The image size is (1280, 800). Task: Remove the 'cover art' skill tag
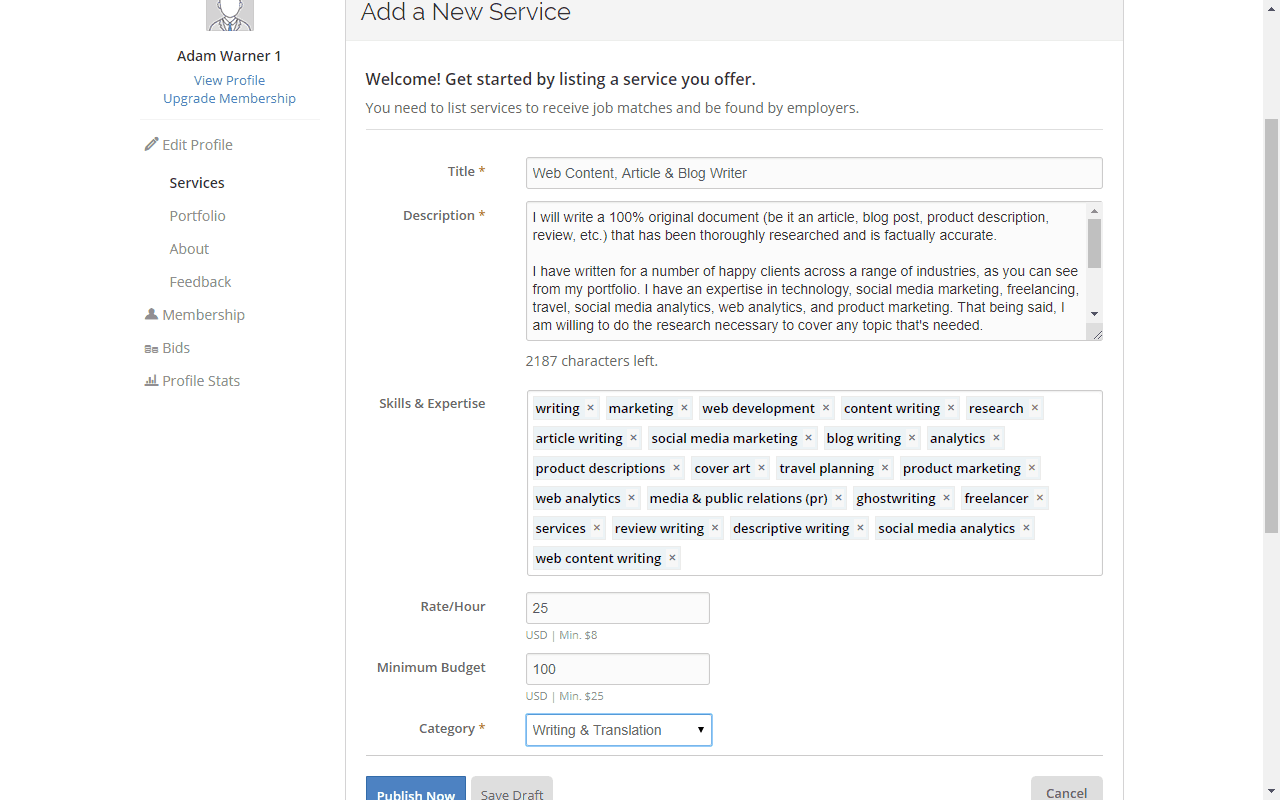coord(761,468)
